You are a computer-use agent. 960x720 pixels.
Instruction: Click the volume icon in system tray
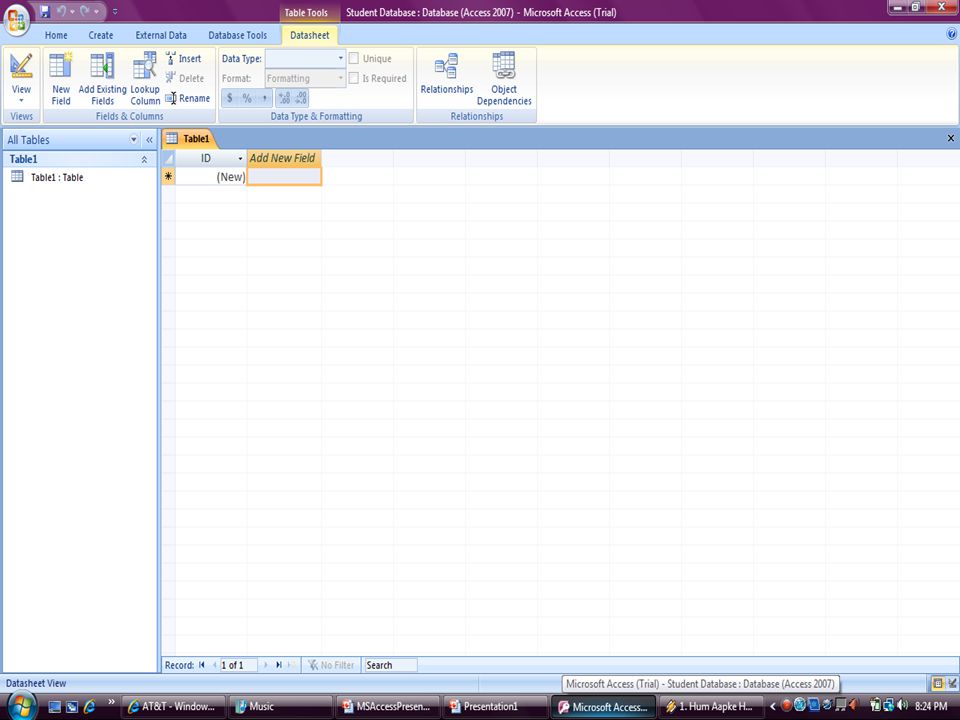tap(902, 705)
